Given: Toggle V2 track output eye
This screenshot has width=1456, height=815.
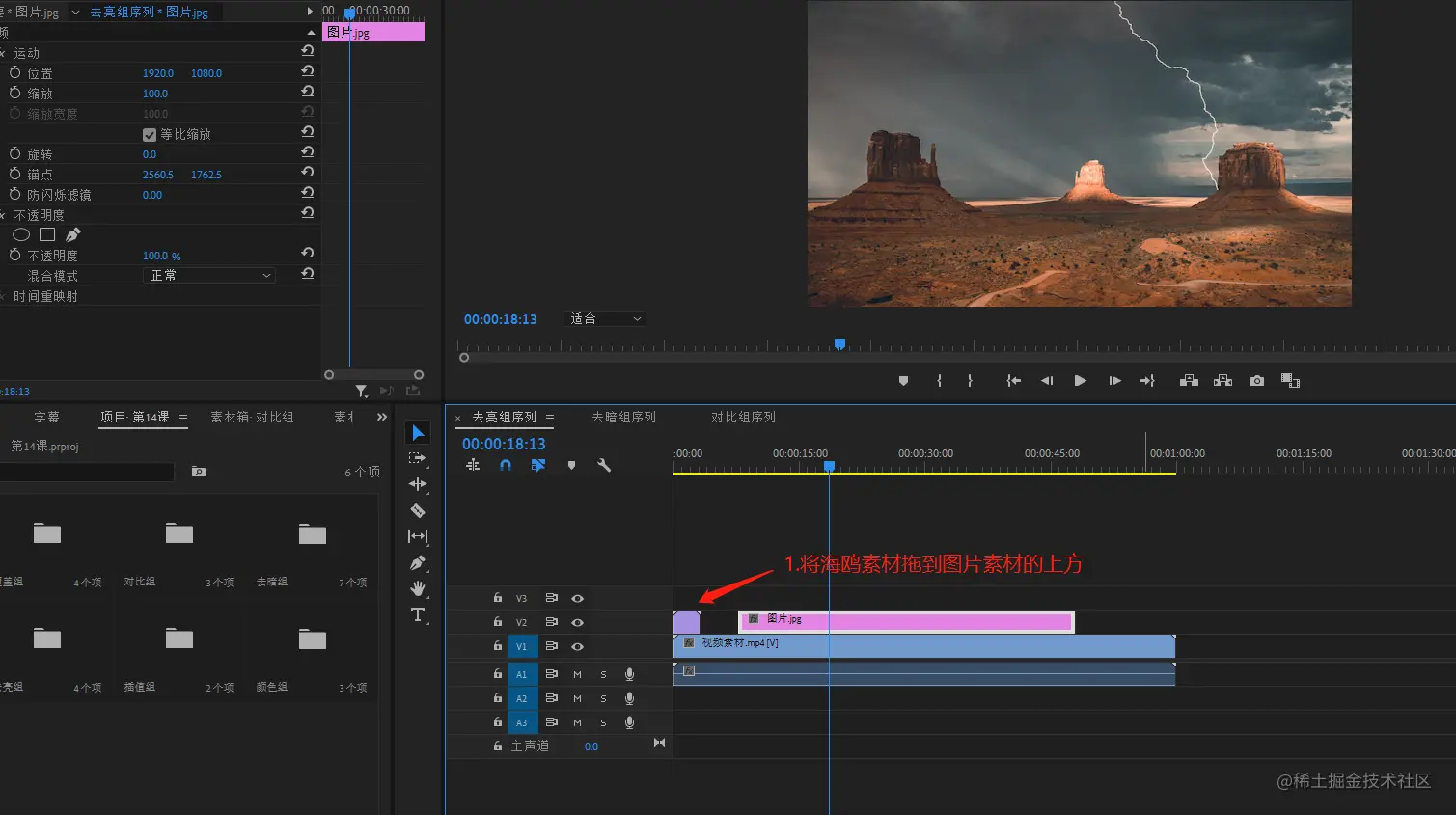Looking at the screenshot, I should (x=577, y=622).
